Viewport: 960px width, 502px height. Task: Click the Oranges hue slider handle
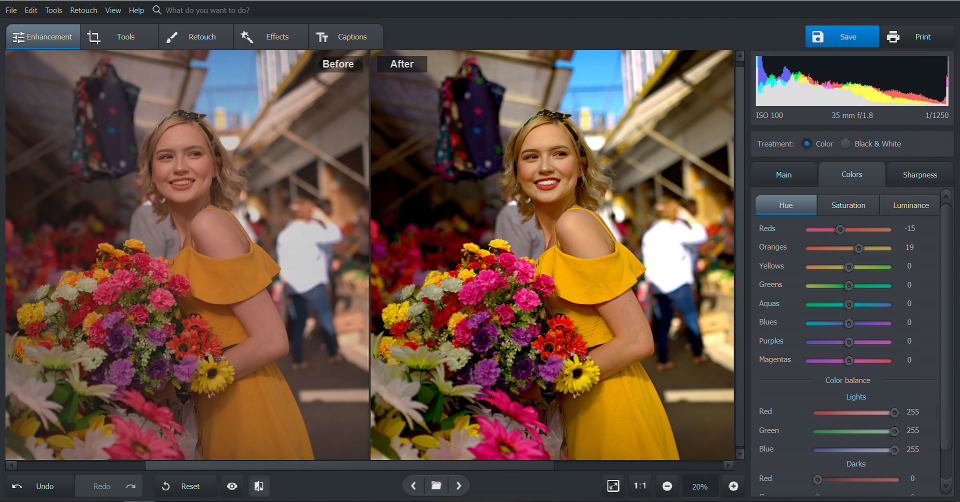(858, 247)
